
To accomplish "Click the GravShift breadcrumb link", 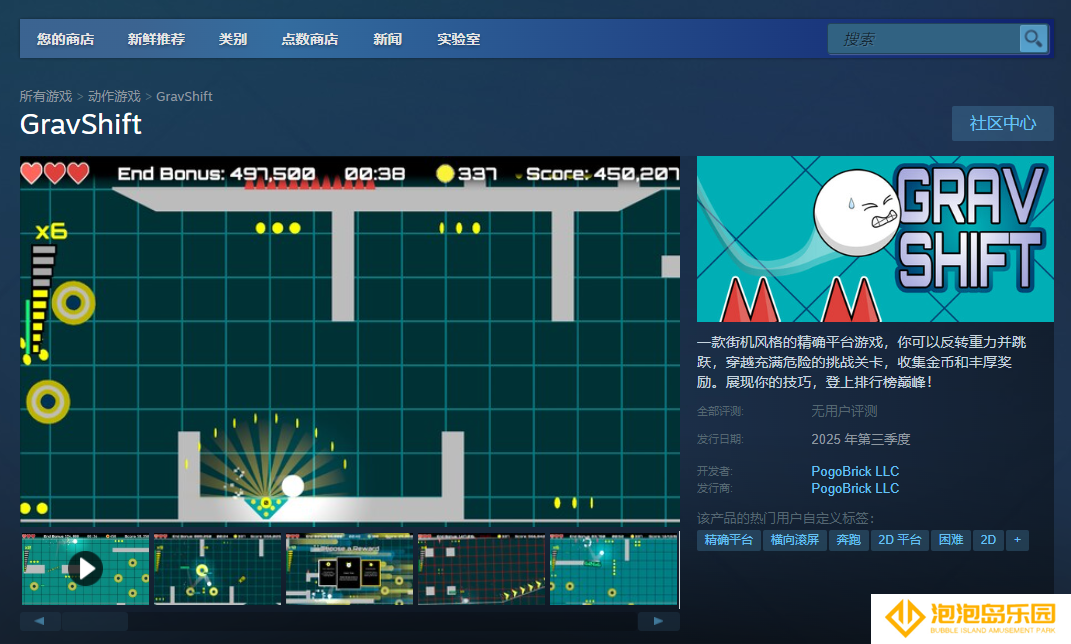I will 184,96.
